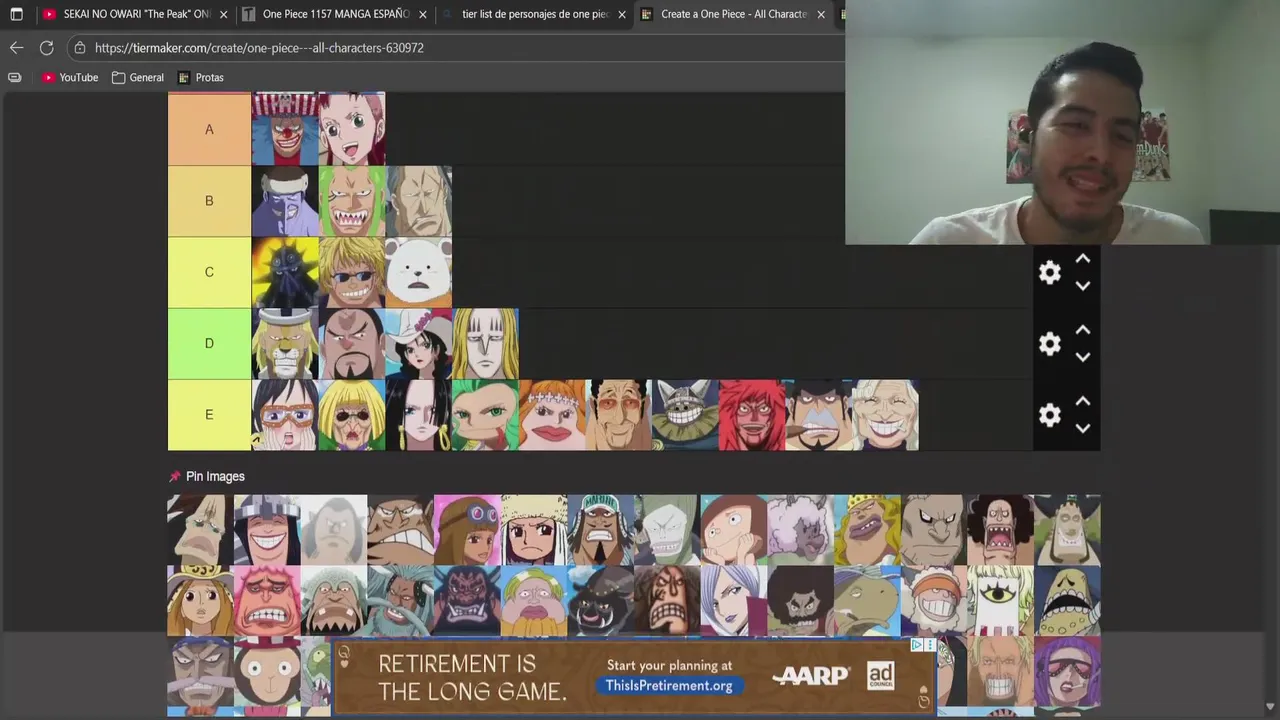
Task: Click the AdChoices triangle icon on the AARP ad
Action: click(916, 645)
